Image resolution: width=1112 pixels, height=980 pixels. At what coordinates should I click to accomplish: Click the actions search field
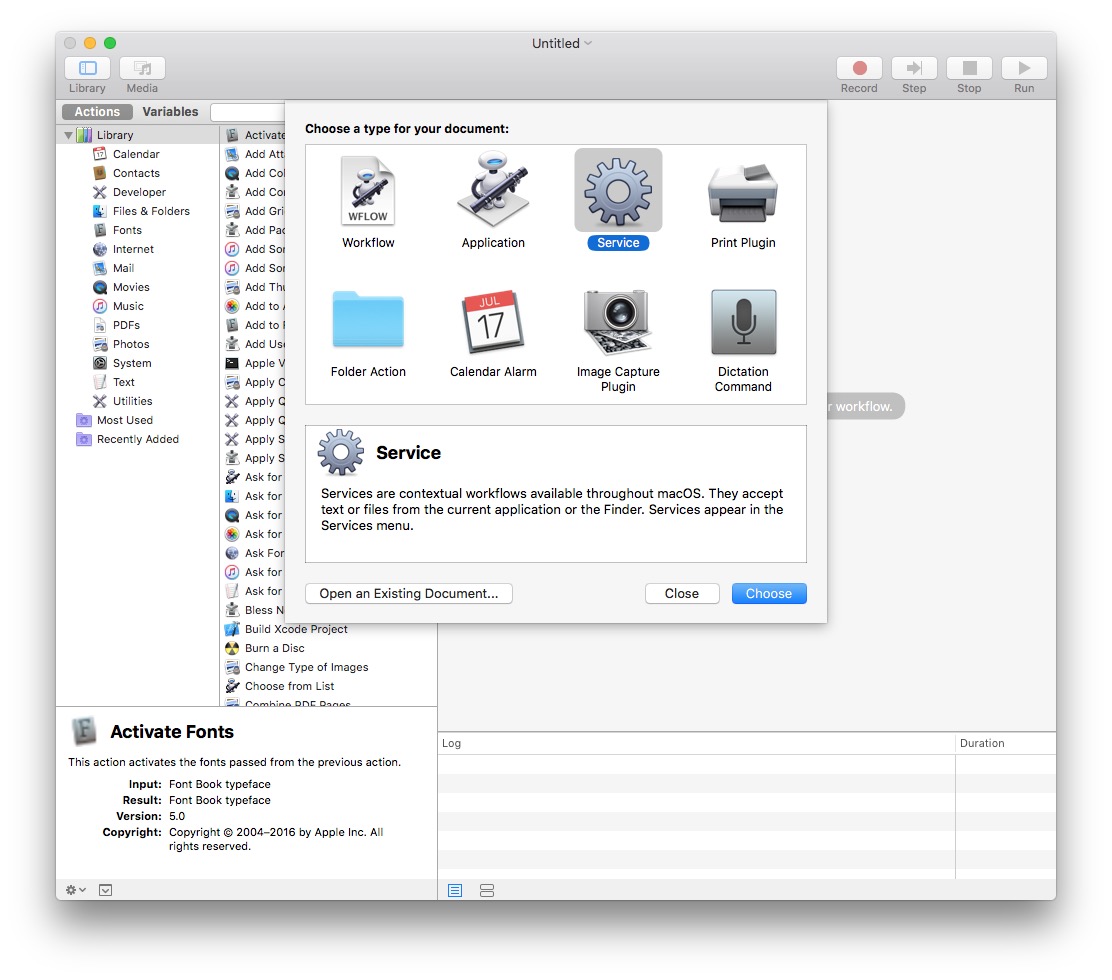pyautogui.click(x=250, y=112)
